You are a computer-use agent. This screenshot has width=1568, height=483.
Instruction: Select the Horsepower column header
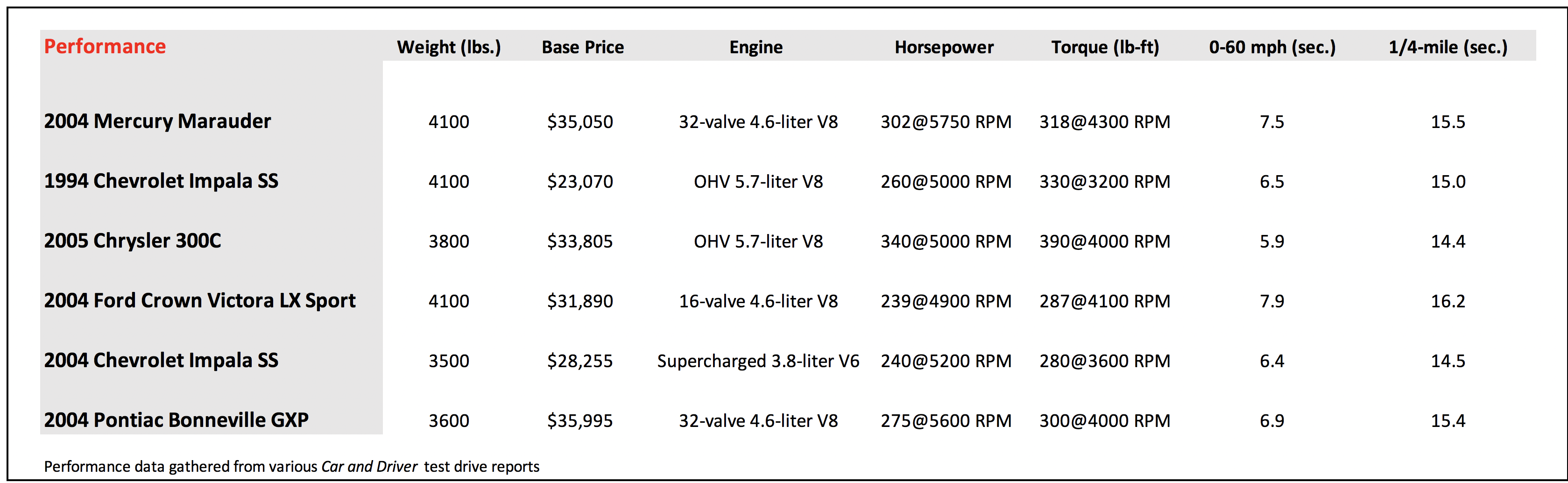944,47
